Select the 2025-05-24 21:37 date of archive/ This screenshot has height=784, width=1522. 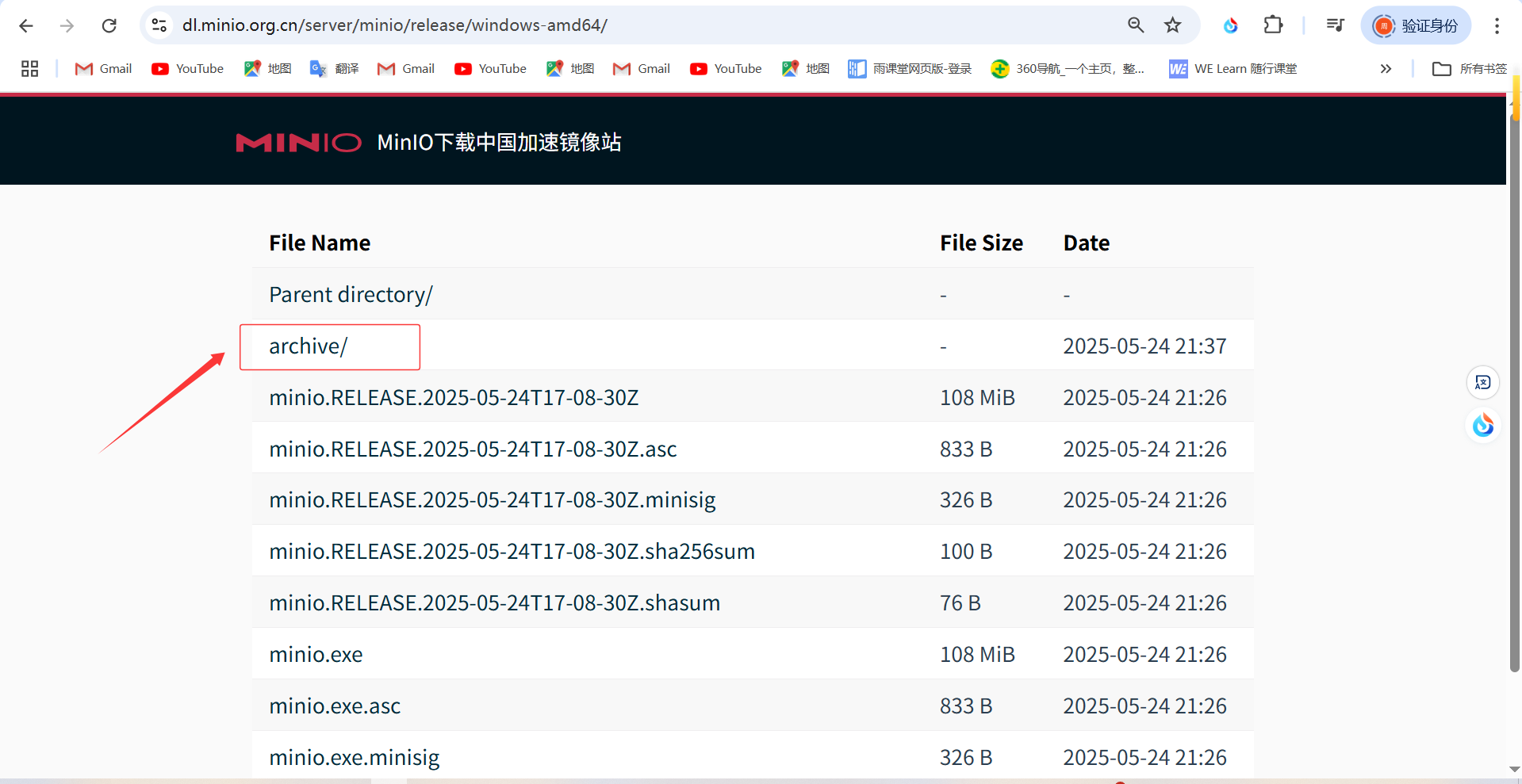pyautogui.click(x=1144, y=346)
